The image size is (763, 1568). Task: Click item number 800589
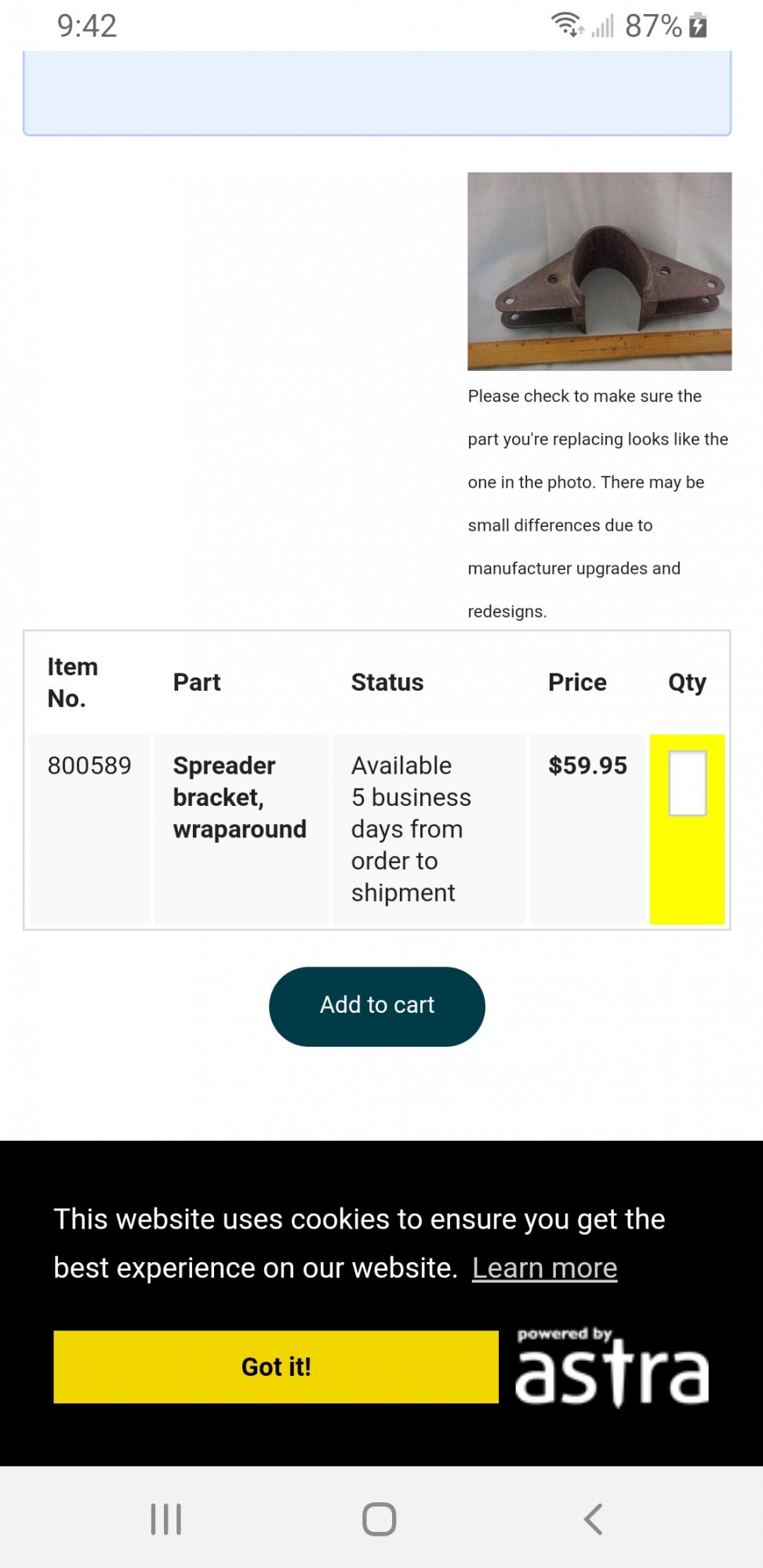point(89,765)
